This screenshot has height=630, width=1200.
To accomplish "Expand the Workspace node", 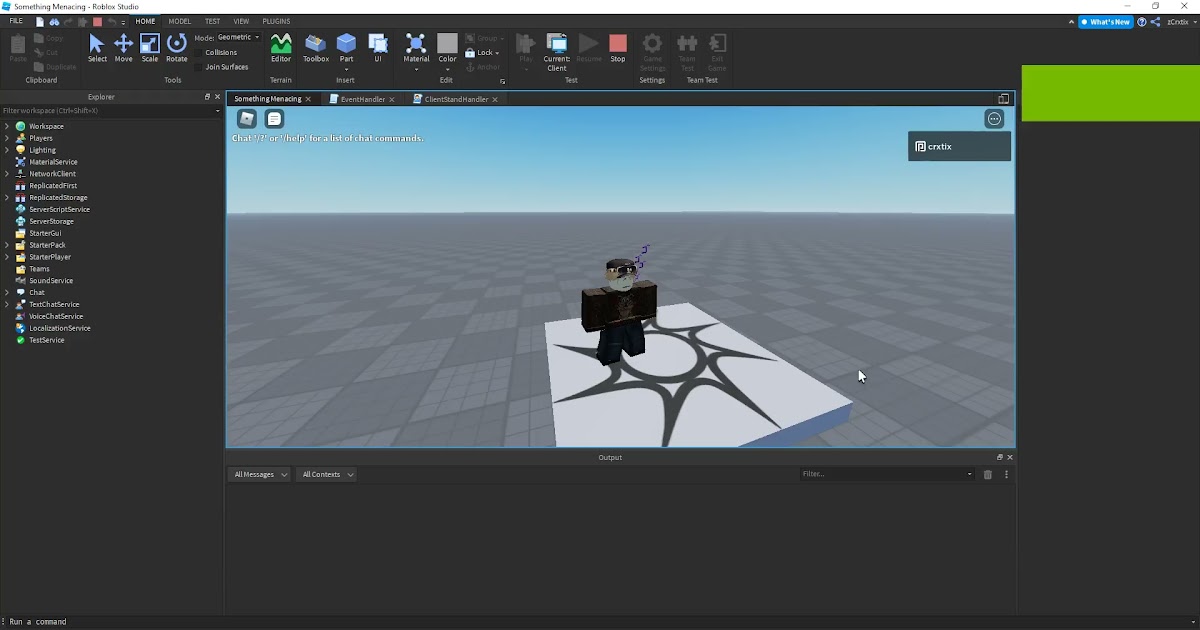I will coord(7,126).
